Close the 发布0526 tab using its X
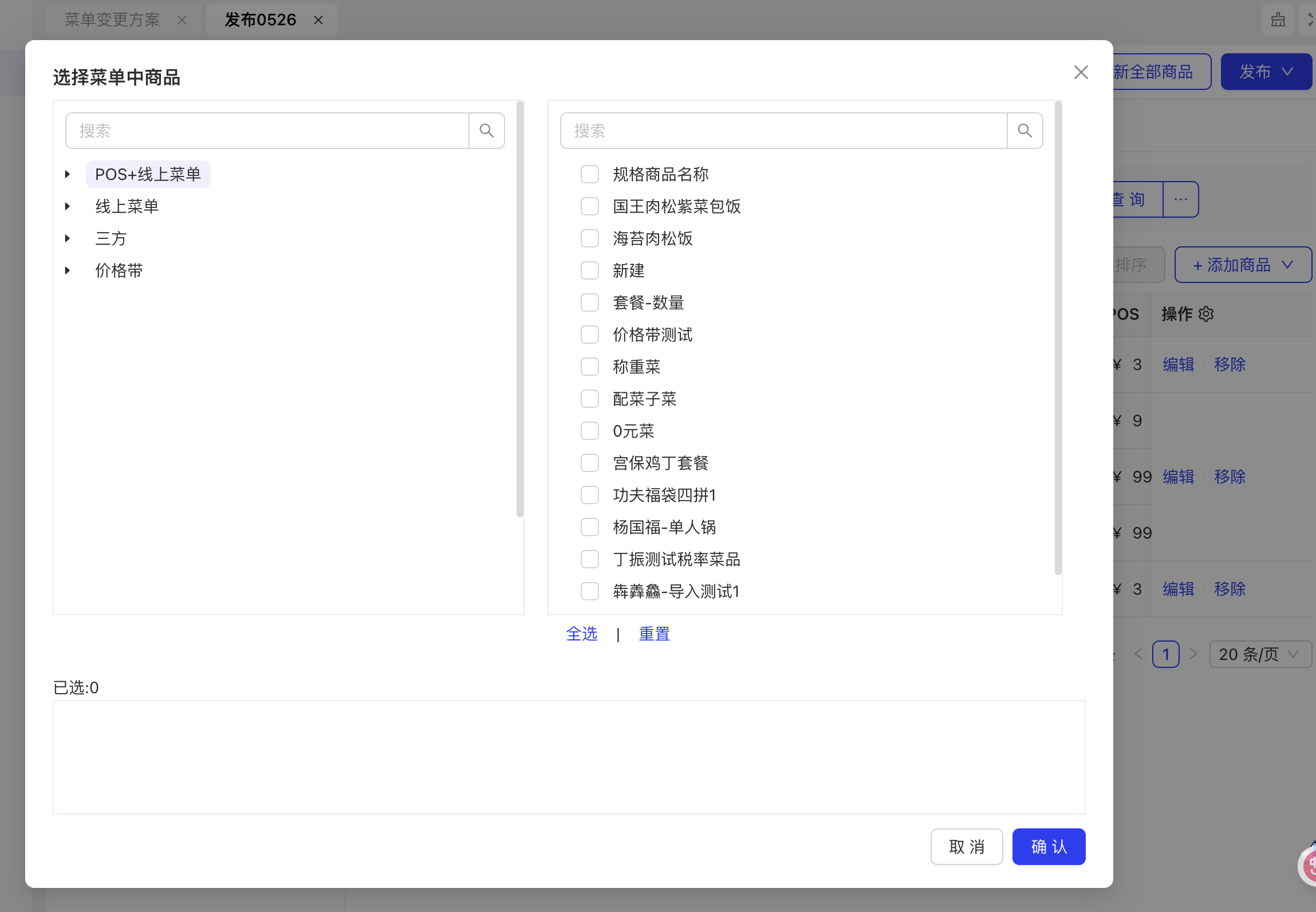The width and height of the screenshot is (1316, 912). coord(318,21)
